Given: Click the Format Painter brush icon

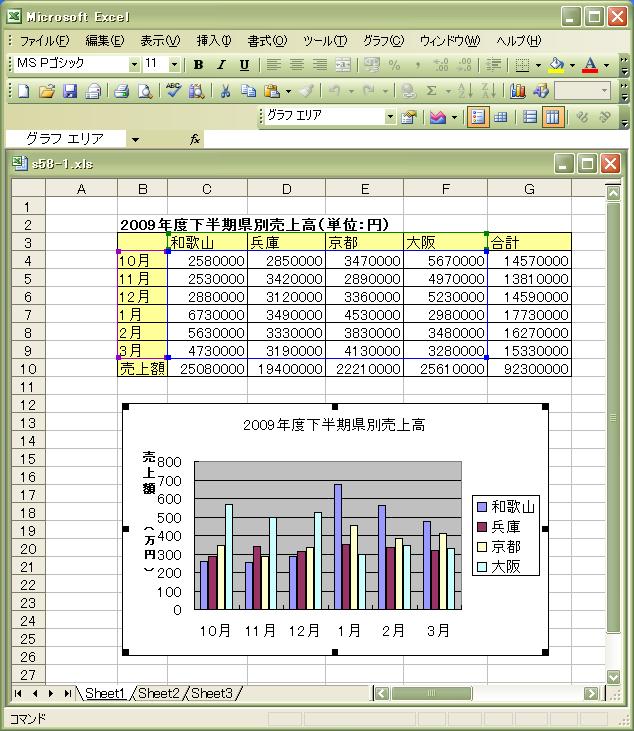Looking at the screenshot, I should (x=306, y=91).
